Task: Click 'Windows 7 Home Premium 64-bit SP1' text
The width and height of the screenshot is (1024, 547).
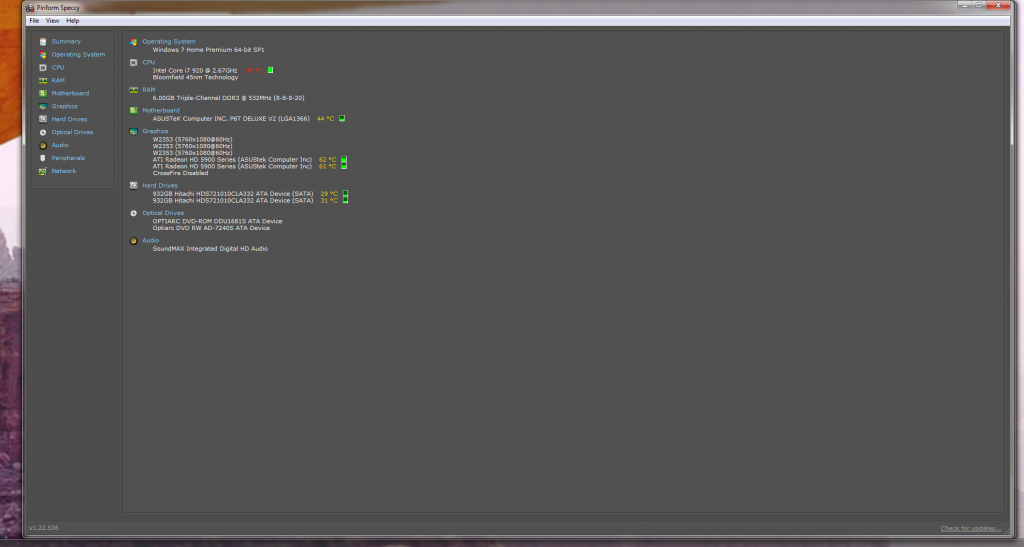Action: 208,50
